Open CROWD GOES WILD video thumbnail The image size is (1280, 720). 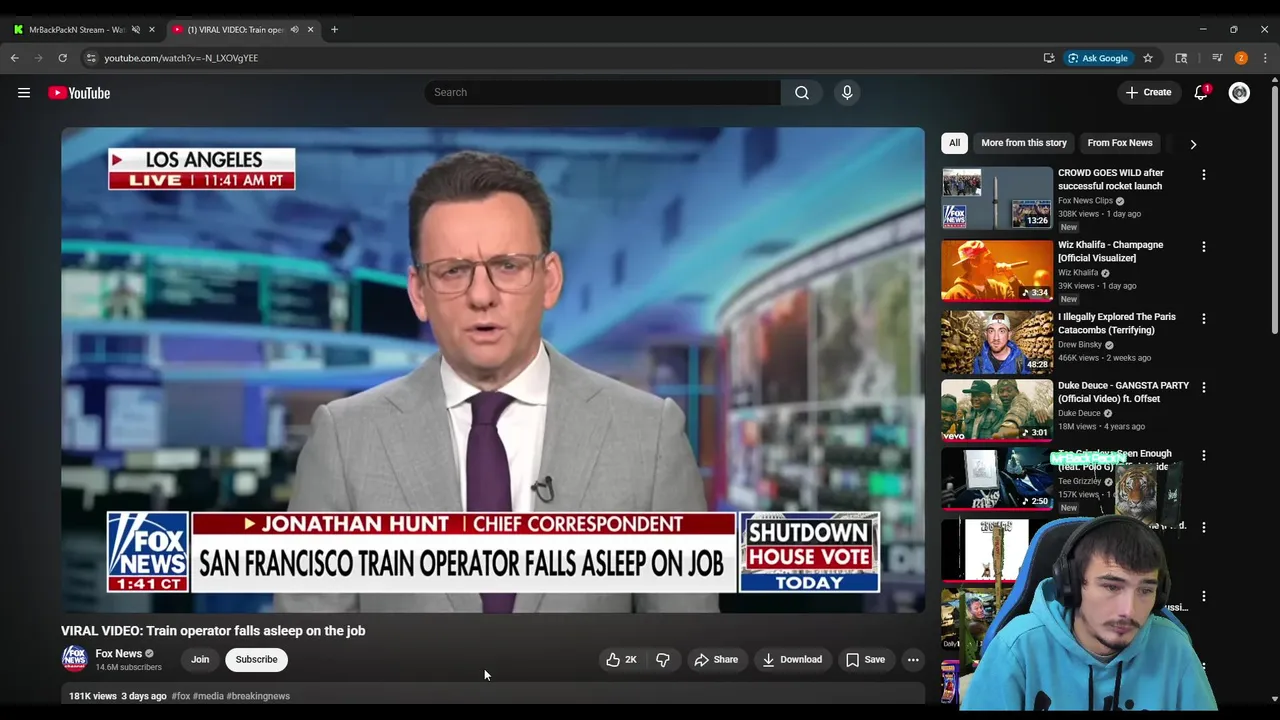point(997,198)
